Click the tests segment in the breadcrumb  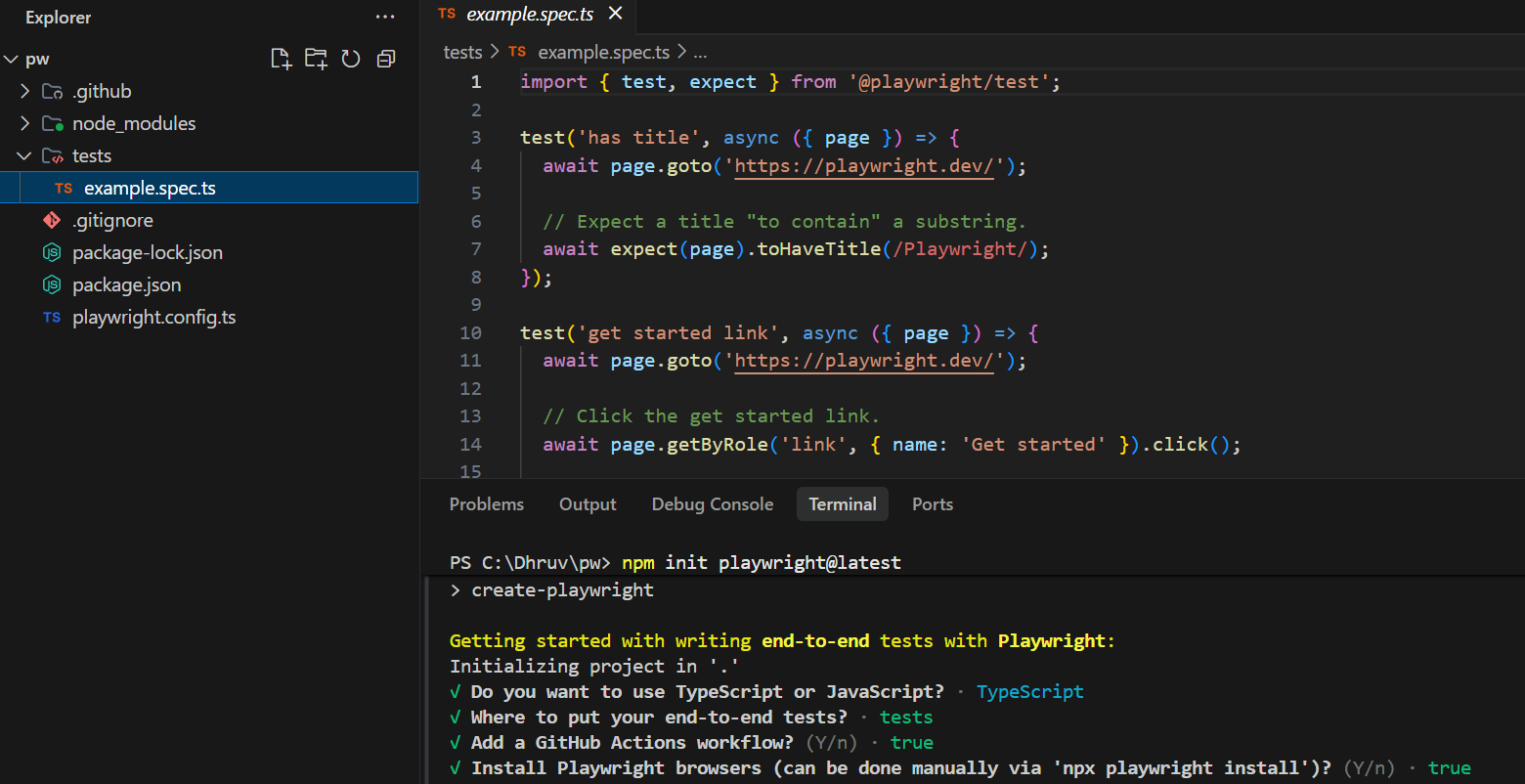click(462, 53)
